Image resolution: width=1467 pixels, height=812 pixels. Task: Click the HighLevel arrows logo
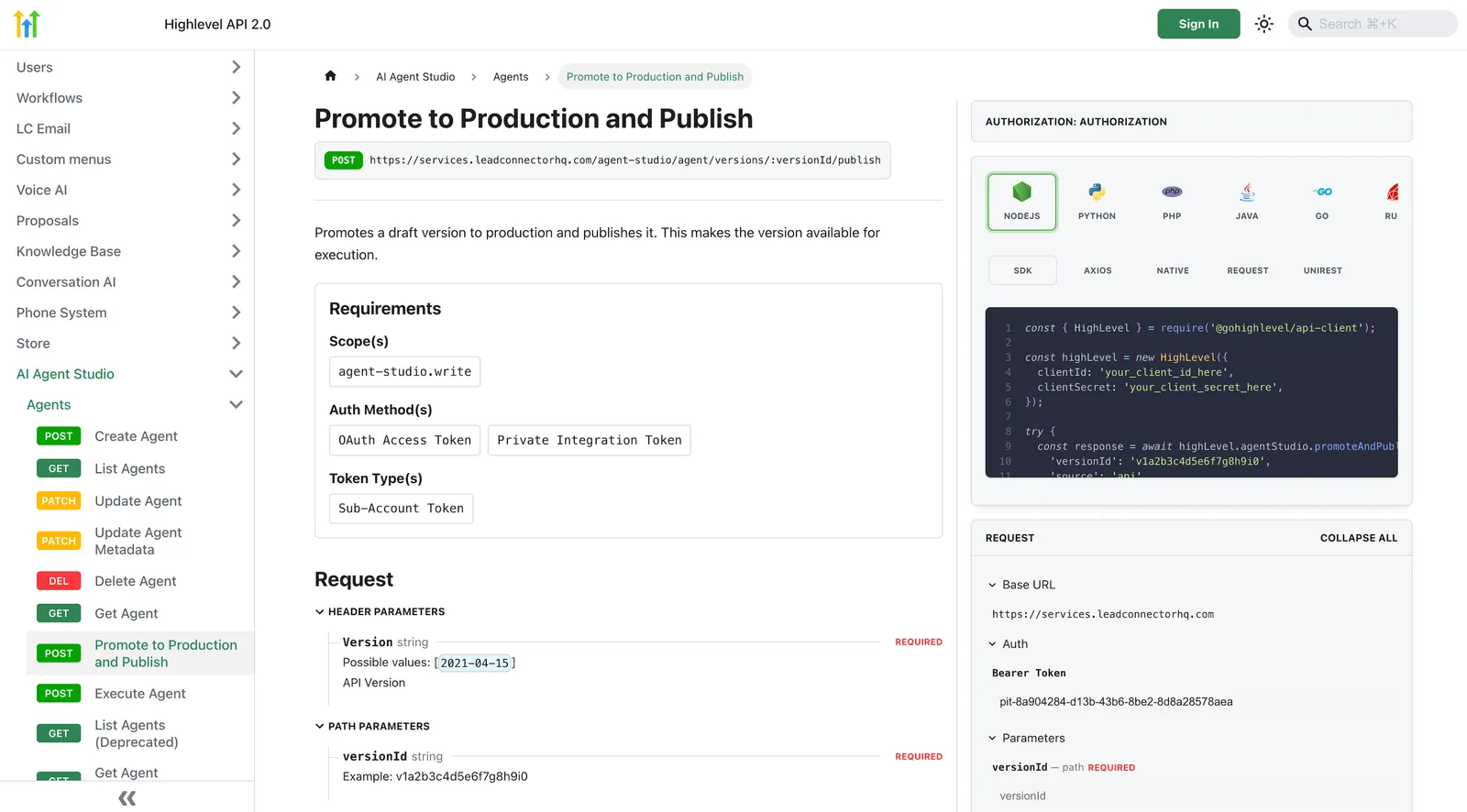click(x=28, y=24)
